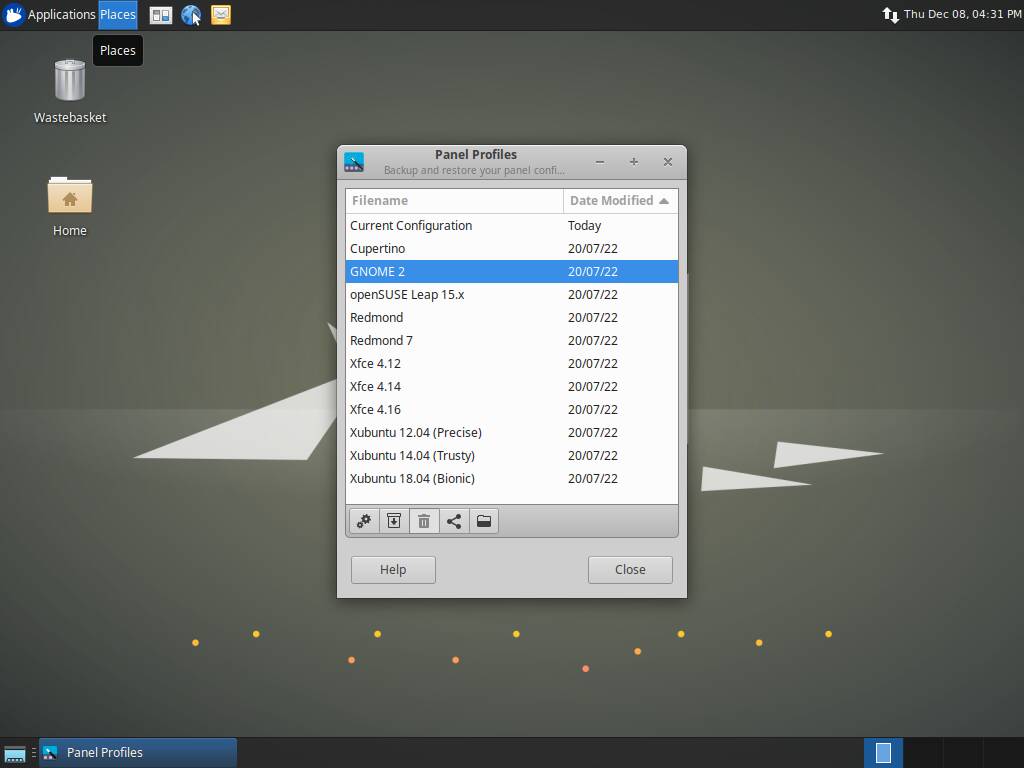The width and height of the screenshot is (1024, 768).
Task: Launch the mail reader envelope icon
Action: [221, 14]
